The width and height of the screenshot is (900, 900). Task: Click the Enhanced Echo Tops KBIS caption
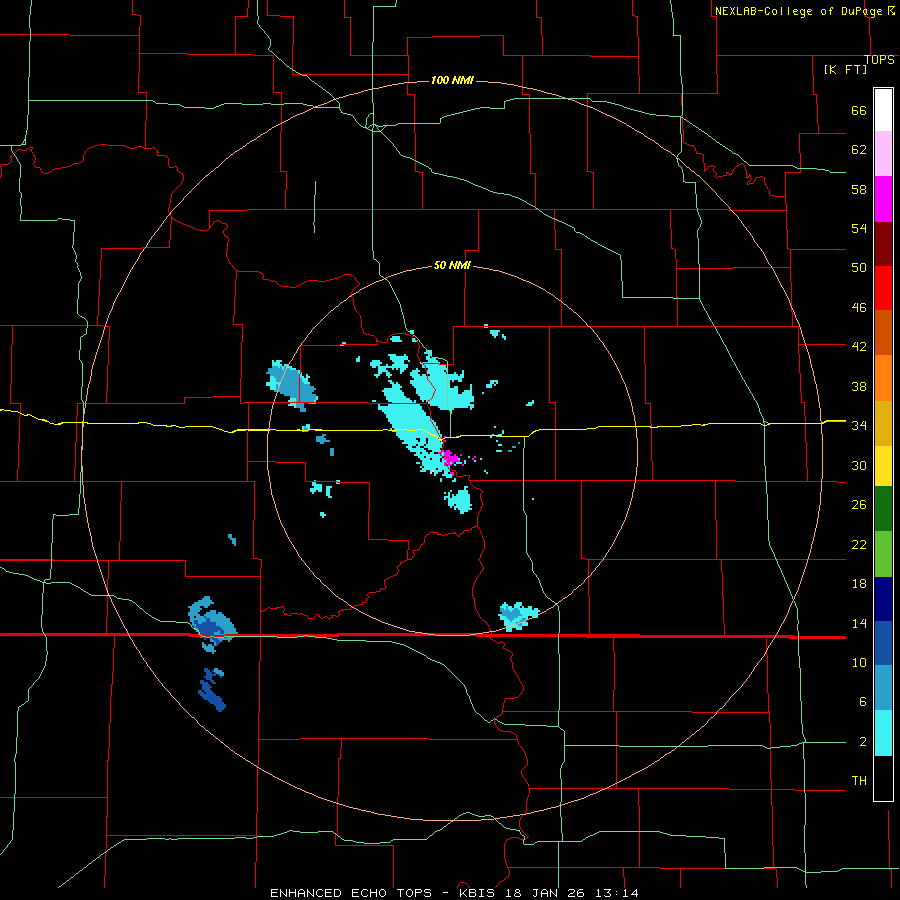click(454, 893)
